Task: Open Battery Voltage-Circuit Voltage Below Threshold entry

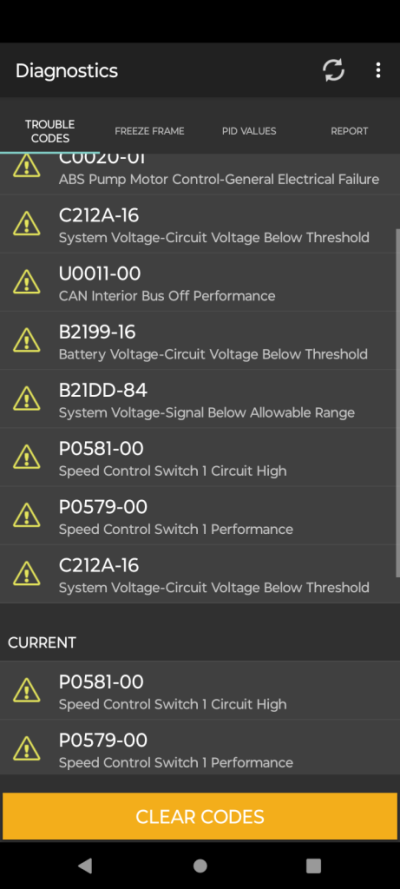Action: click(198, 340)
